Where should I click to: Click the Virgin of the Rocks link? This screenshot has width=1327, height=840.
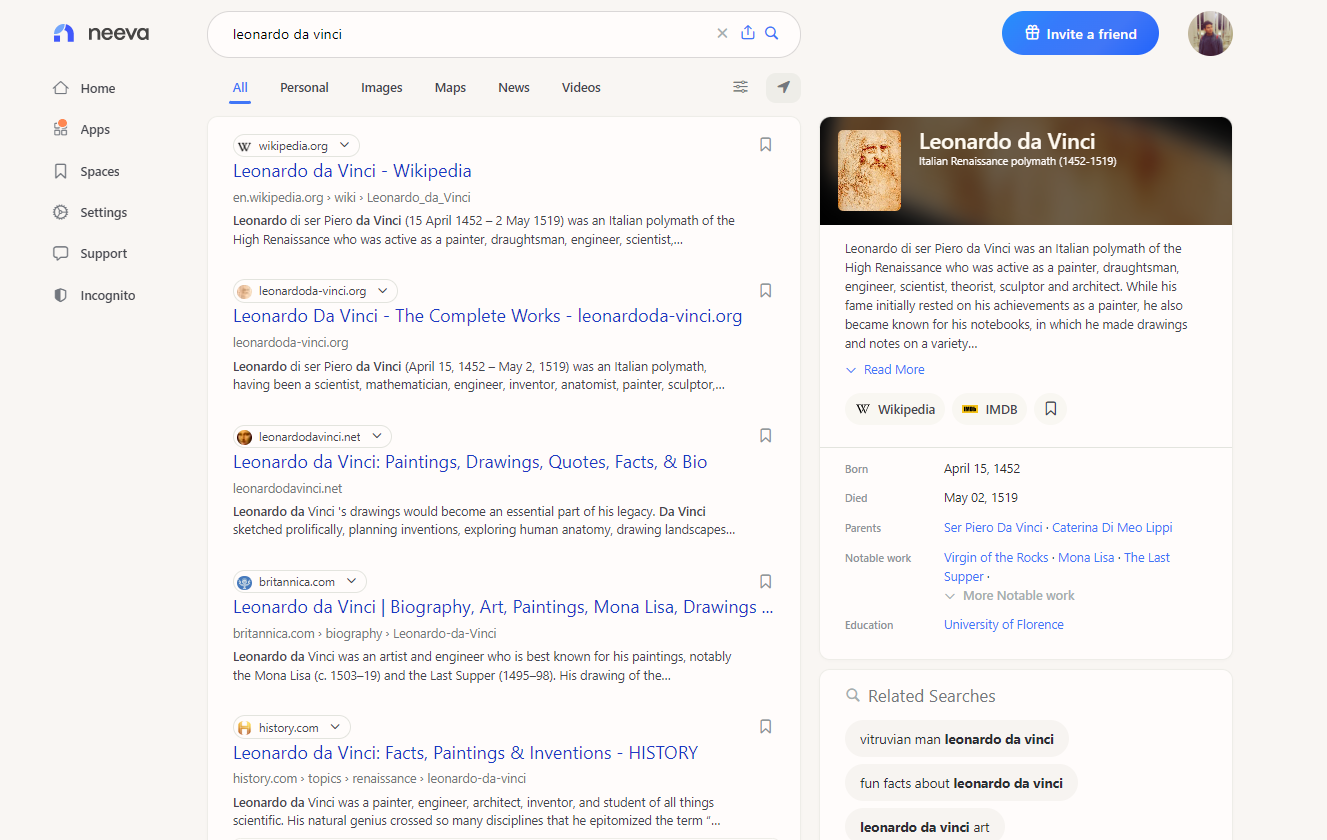(996, 557)
